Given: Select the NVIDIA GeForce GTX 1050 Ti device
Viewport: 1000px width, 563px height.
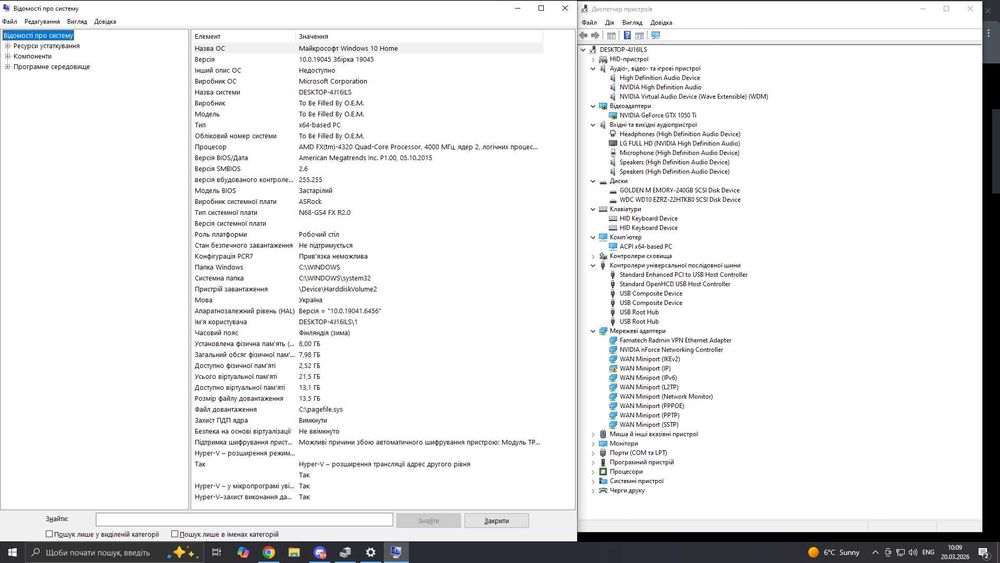Looking at the screenshot, I should (x=658, y=115).
